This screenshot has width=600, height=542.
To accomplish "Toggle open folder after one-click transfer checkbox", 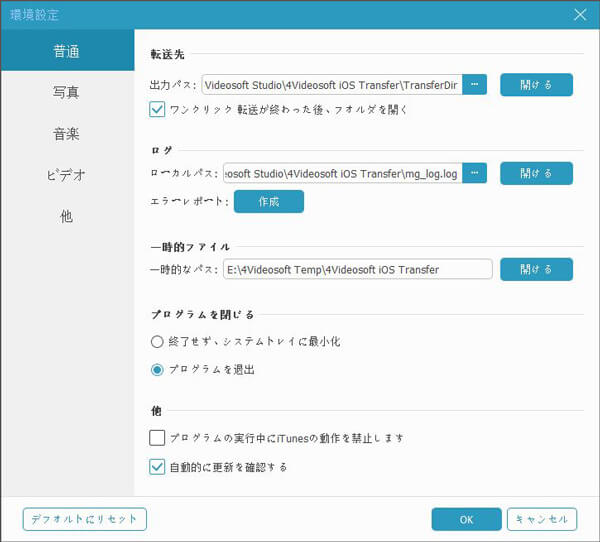I will 157,109.
